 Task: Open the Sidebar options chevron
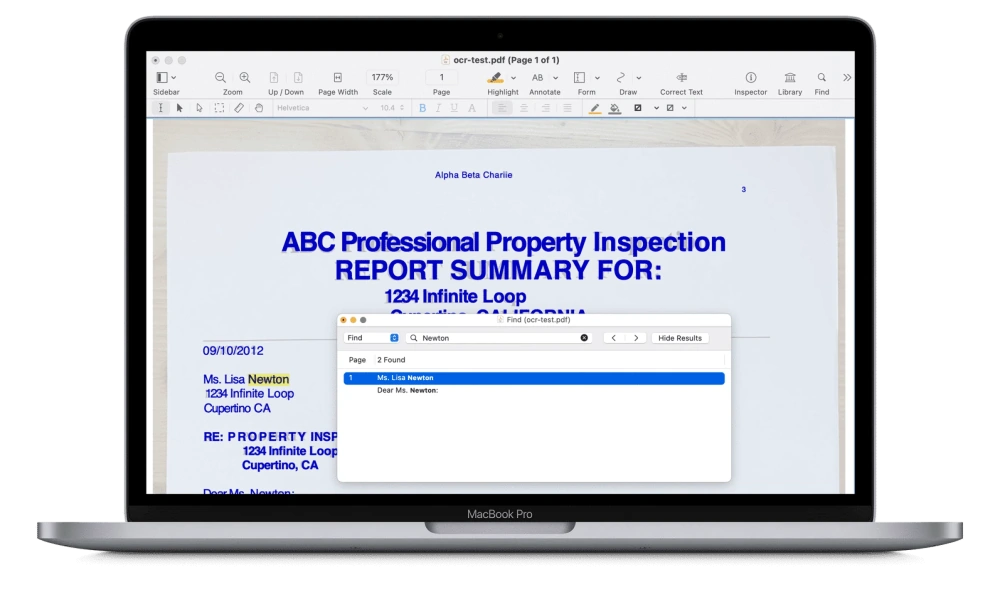pyautogui.click(x=173, y=78)
